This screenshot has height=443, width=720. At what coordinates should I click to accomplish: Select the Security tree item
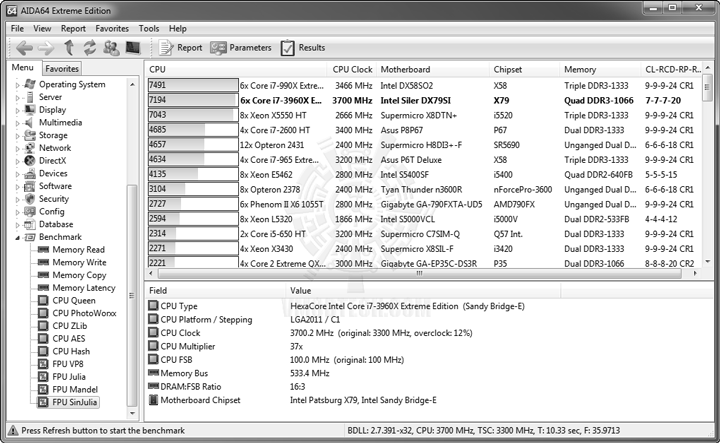point(54,199)
